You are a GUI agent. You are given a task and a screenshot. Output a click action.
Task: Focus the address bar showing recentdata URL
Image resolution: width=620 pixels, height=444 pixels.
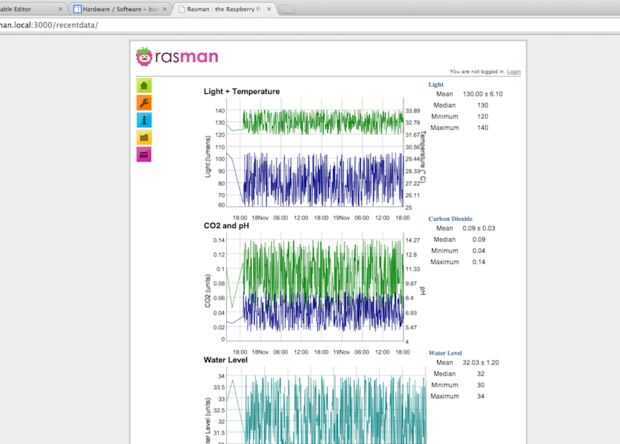click(x=310, y=25)
